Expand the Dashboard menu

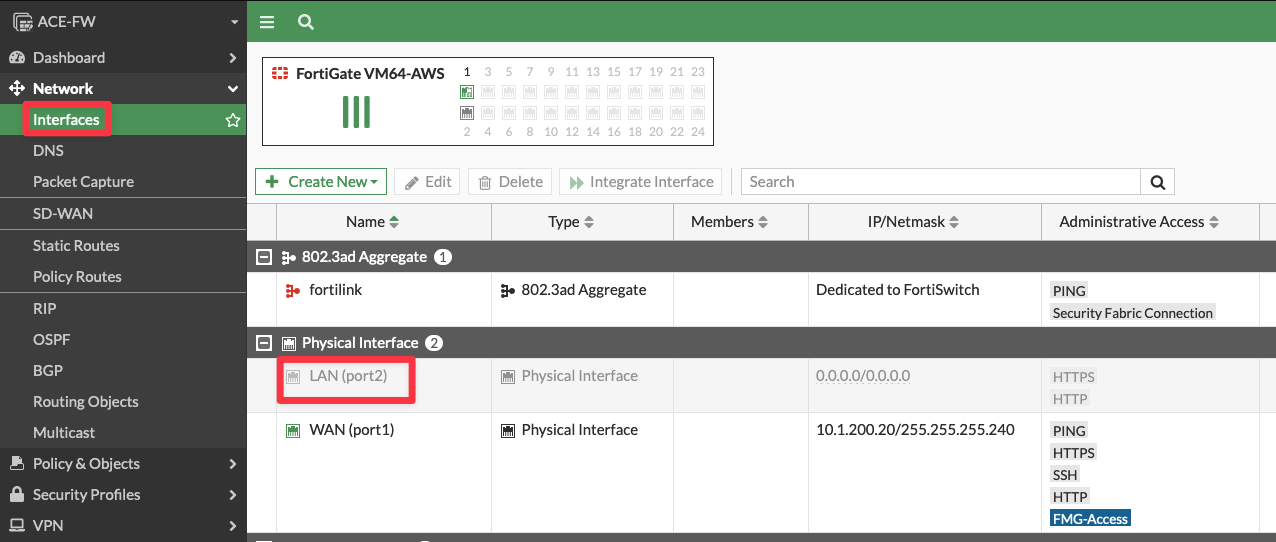[123, 57]
